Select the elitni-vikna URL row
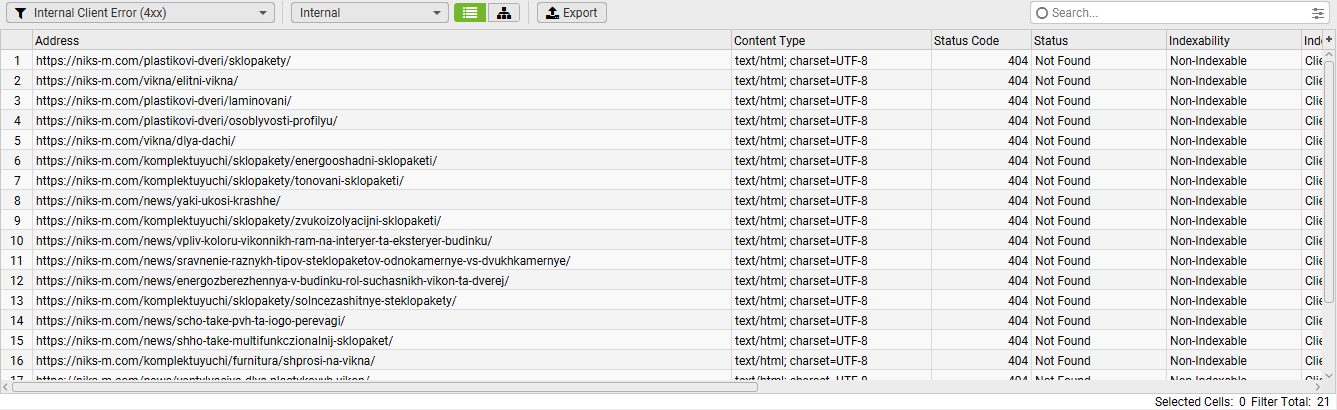 137,81
